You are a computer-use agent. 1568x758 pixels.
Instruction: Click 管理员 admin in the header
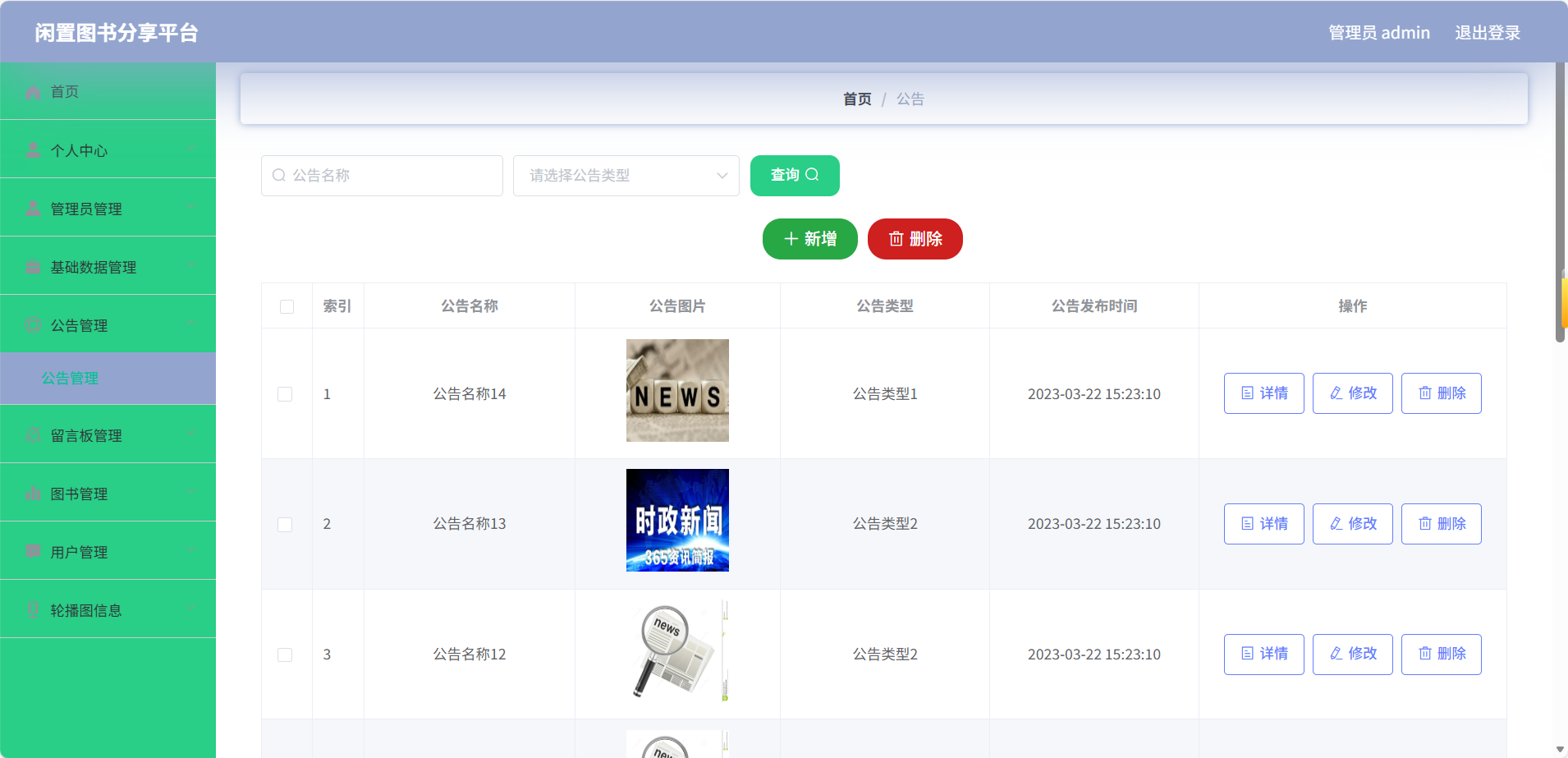1379,33
